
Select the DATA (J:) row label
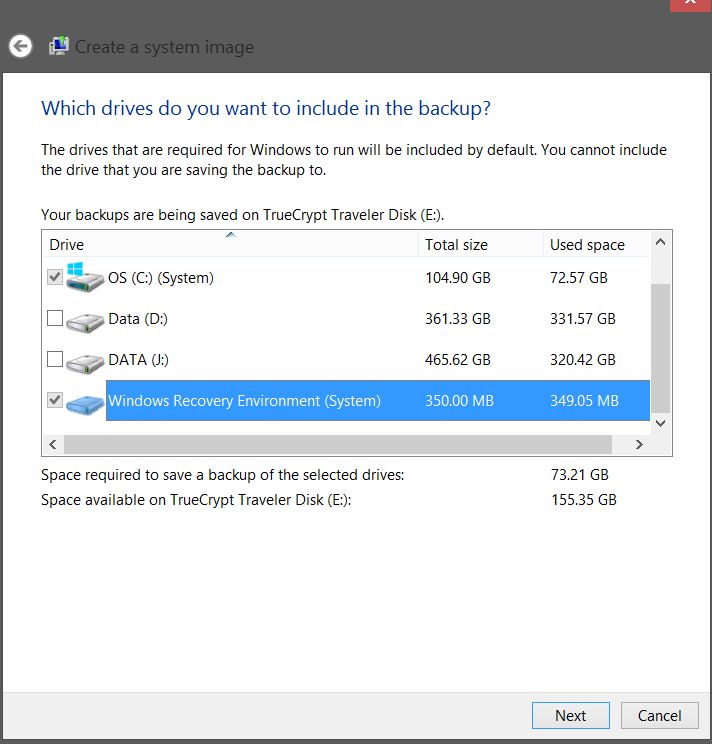(x=139, y=360)
